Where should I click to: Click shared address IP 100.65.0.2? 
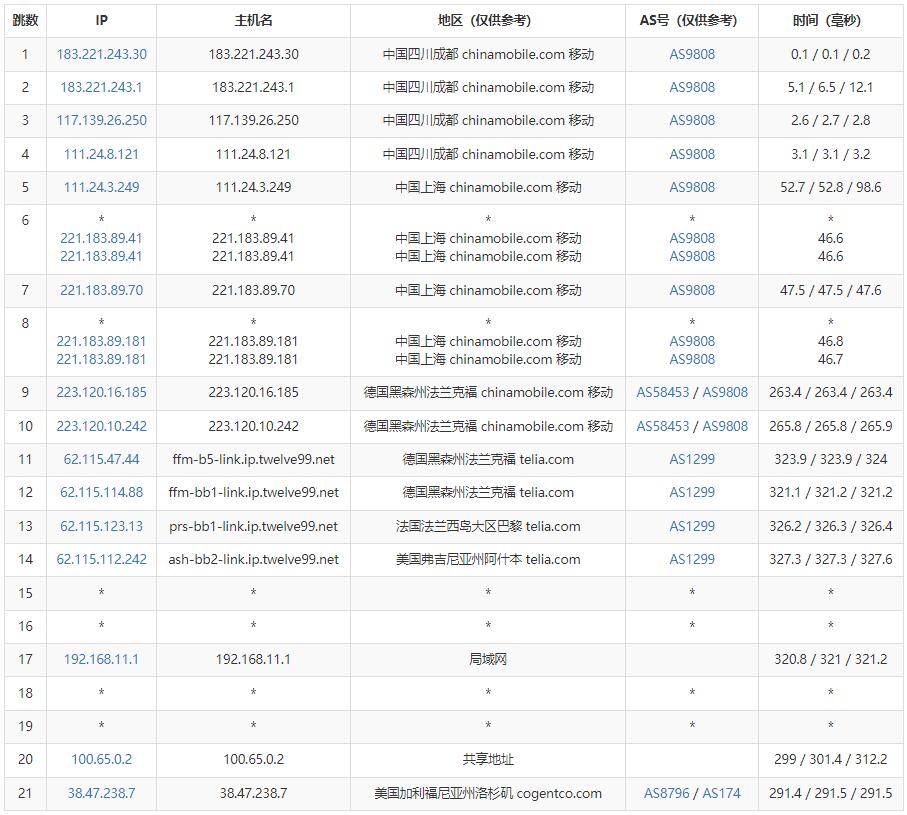pyautogui.click(x=101, y=759)
